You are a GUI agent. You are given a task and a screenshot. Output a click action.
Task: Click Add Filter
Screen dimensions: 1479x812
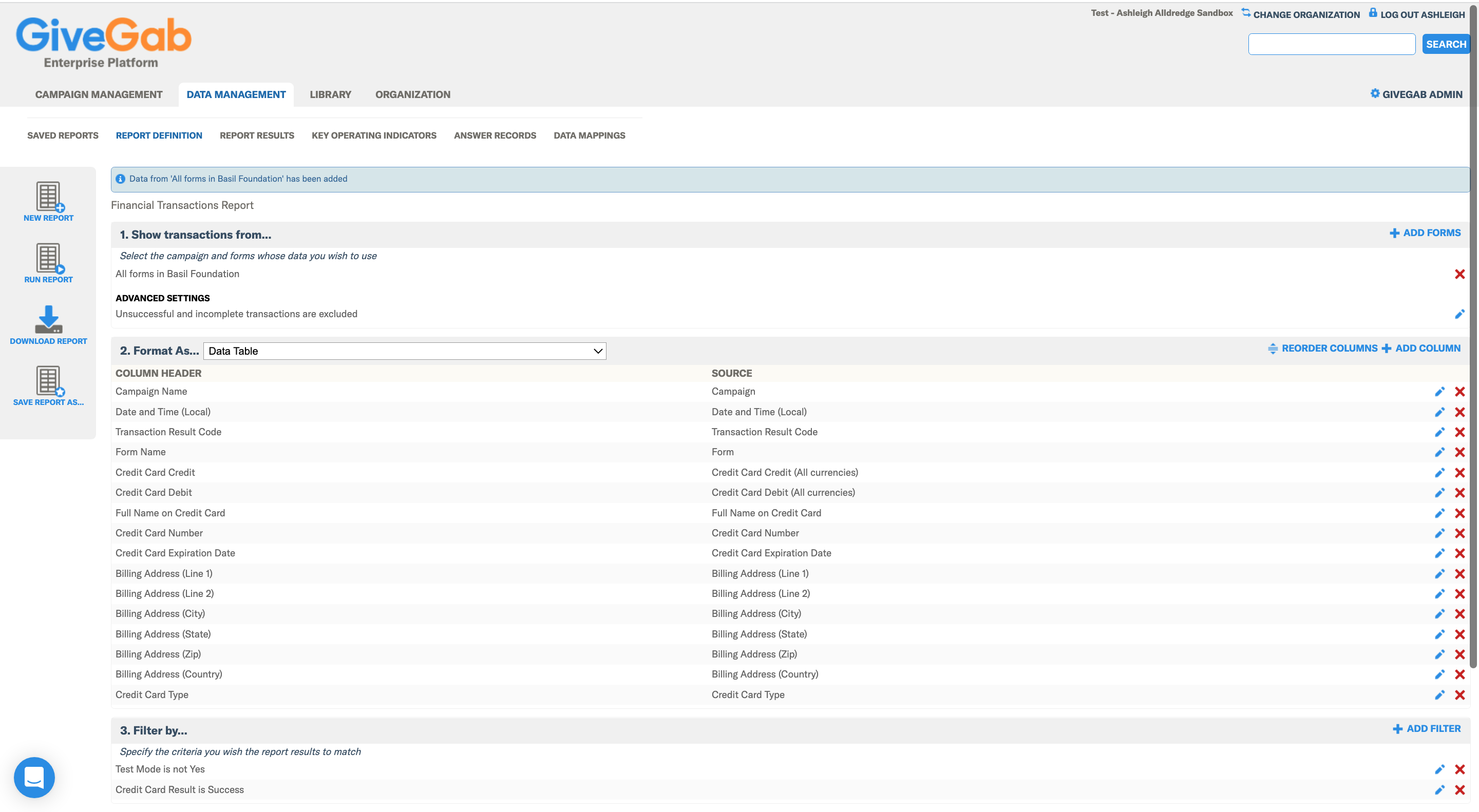click(1427, 729)
